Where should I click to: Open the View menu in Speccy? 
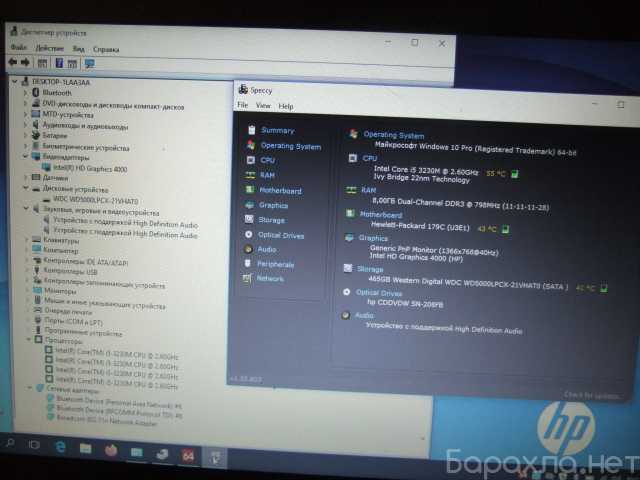(263, 106)
